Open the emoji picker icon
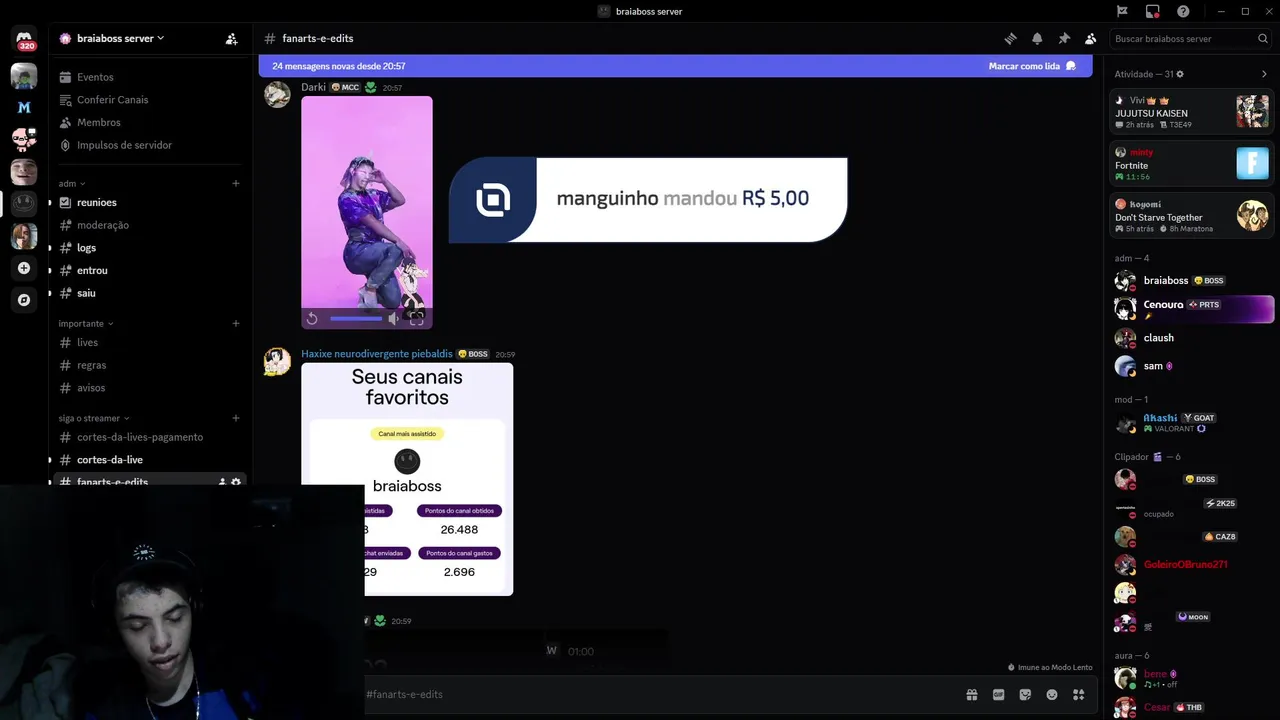 (1052, 694)
